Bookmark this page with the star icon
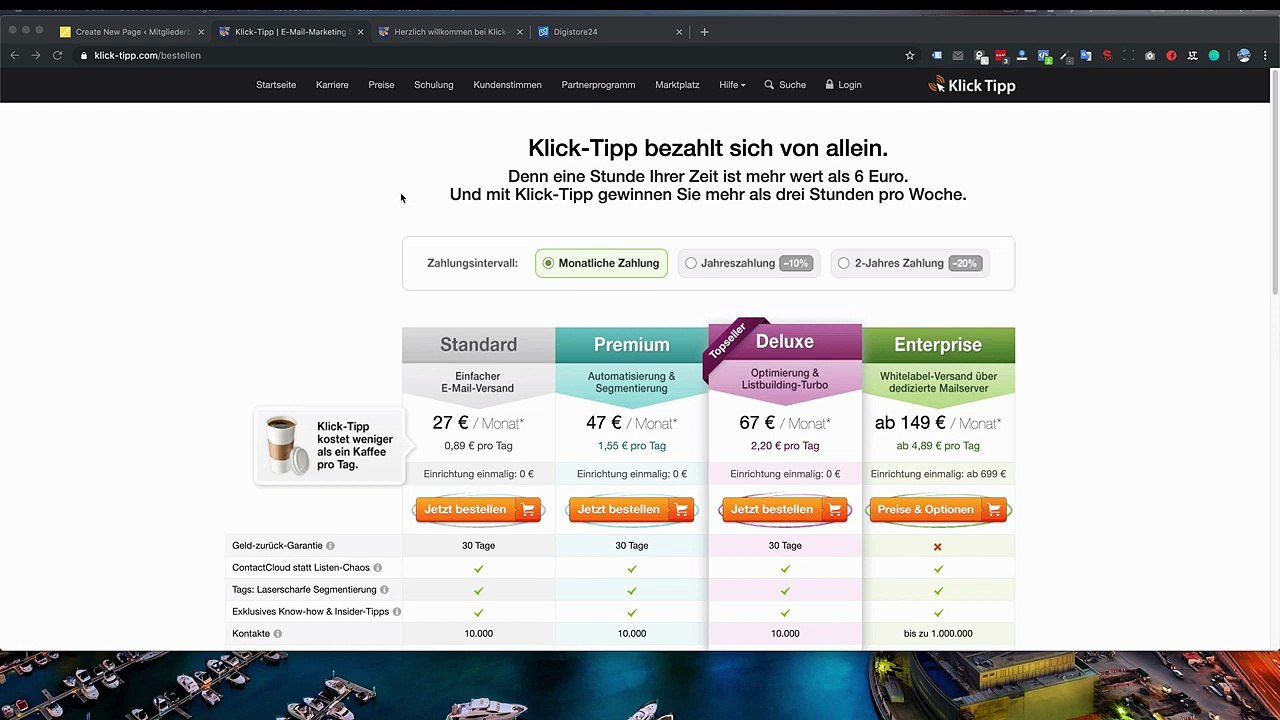 pyautogui.click(x=910, y=56)
